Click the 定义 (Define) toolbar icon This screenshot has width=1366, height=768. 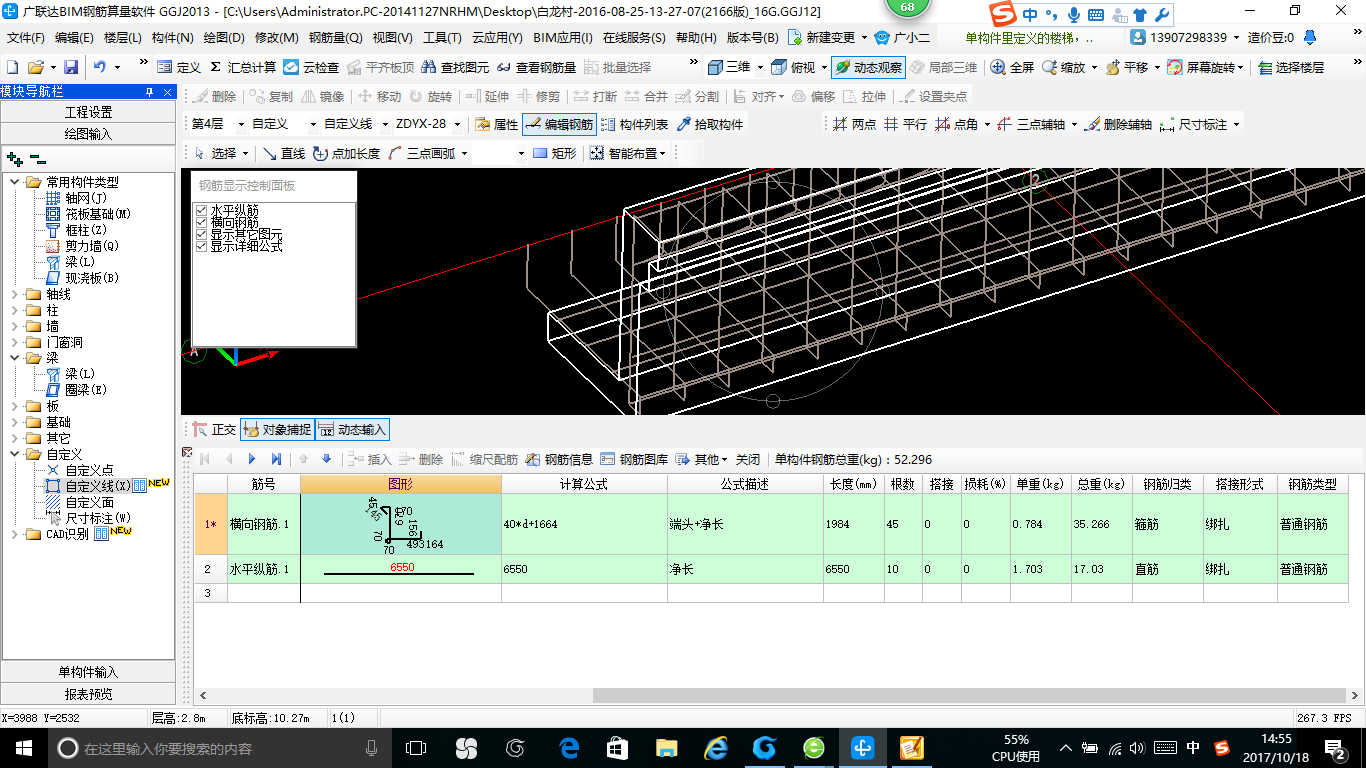(179, 67)
